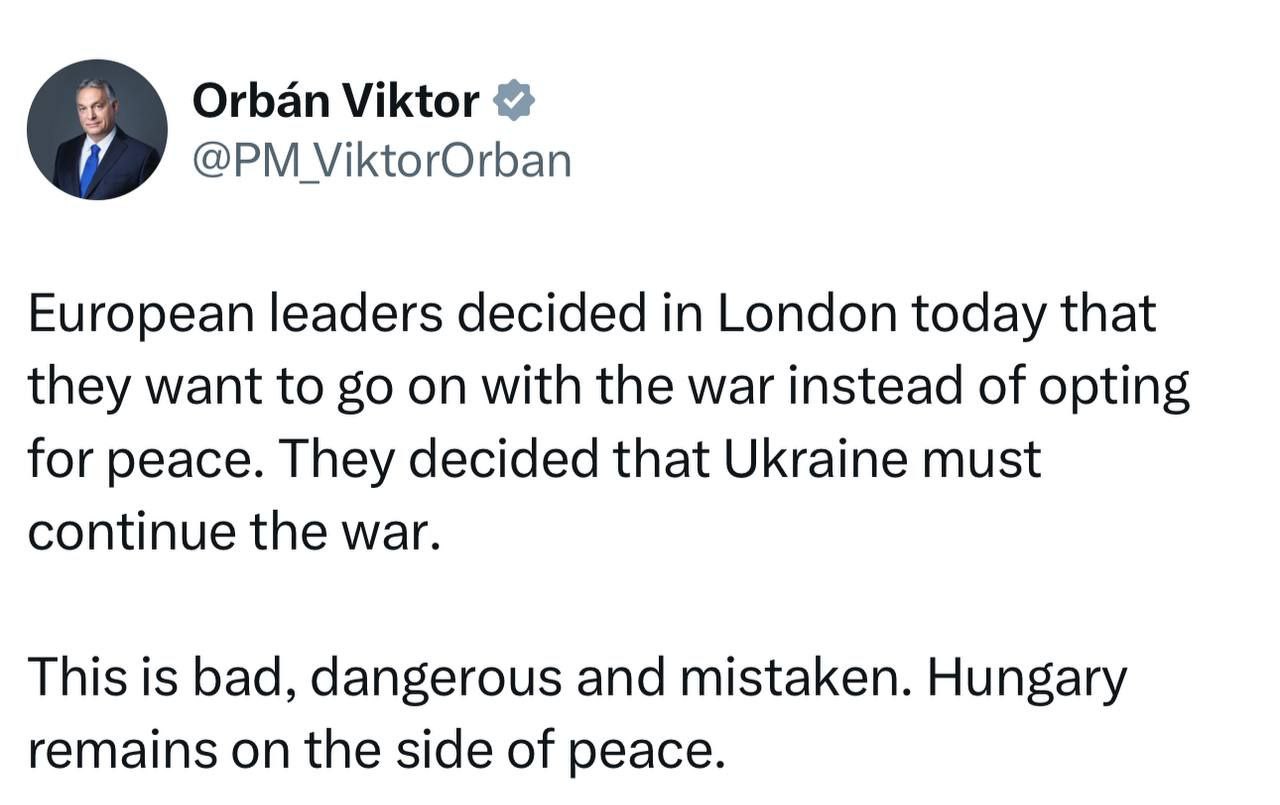The width and height of the screenshot is (1280, 805).
Task: Click the word "London" in the tweet
Action: tap(806, 316)
